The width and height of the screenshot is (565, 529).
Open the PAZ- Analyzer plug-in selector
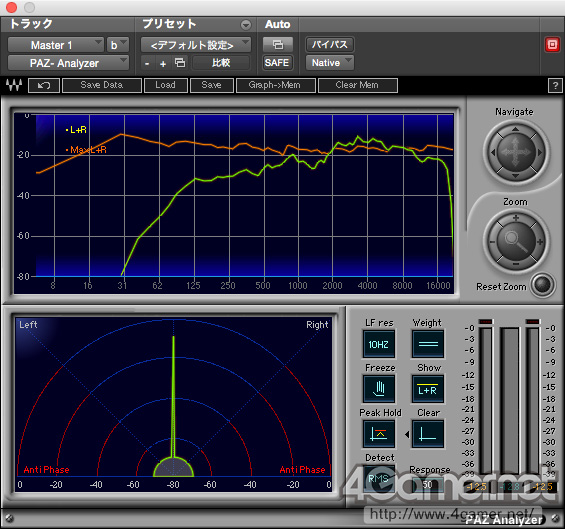pos(68,63)
